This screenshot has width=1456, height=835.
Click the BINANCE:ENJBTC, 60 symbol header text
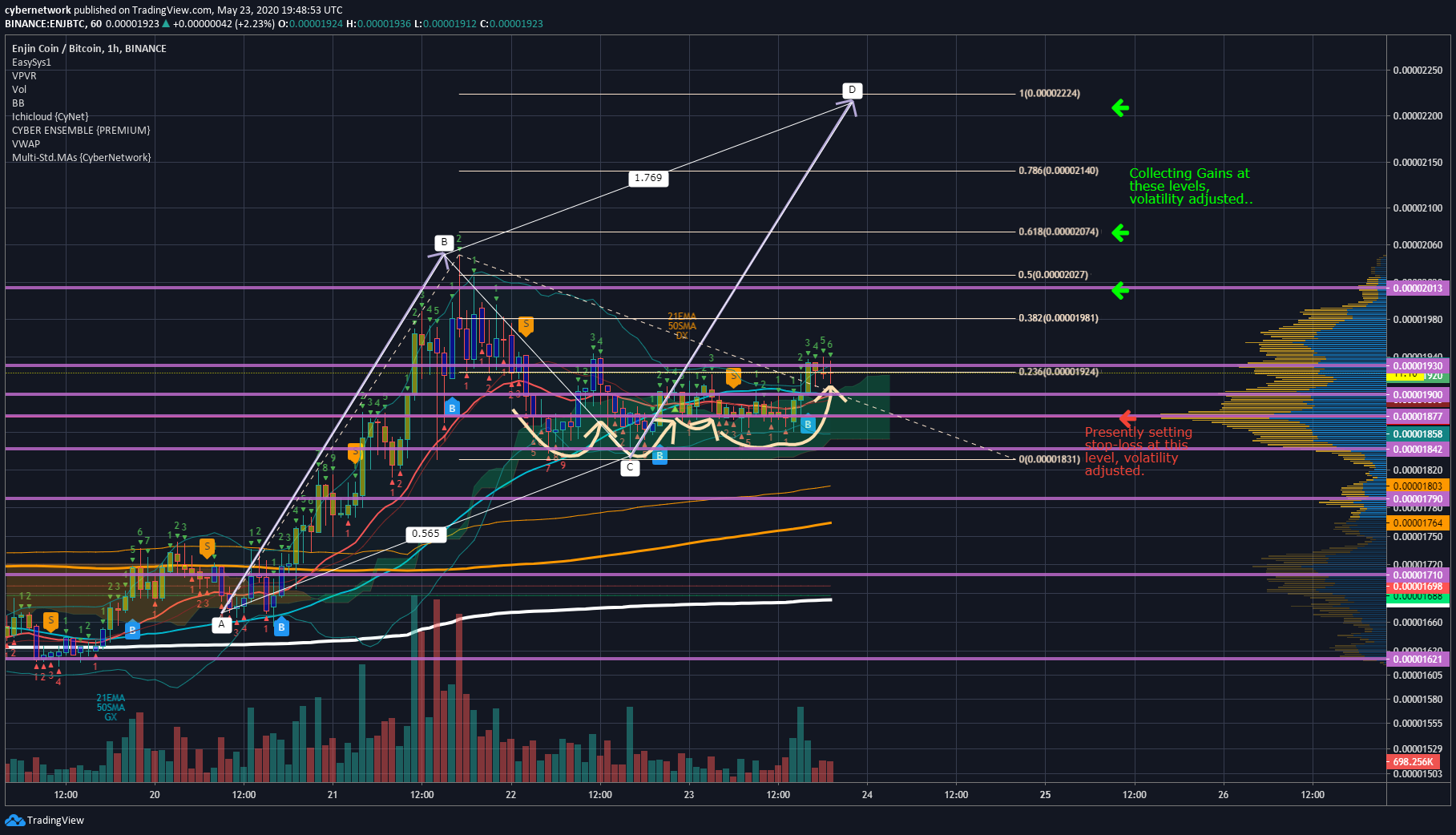pyautogui.click(x=53, y=24)
